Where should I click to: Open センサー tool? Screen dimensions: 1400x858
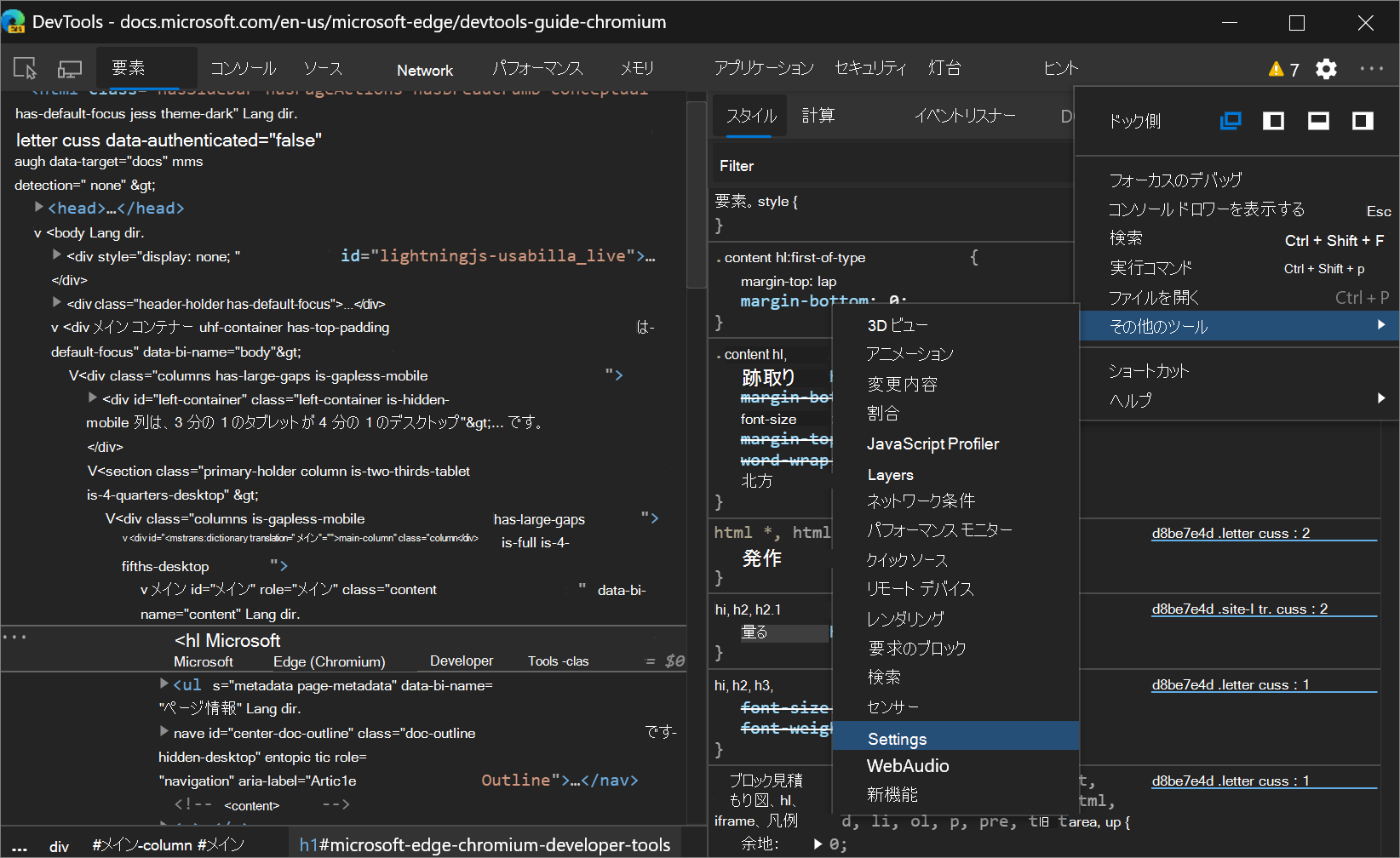pyautogui.click(x=955, y=707)
